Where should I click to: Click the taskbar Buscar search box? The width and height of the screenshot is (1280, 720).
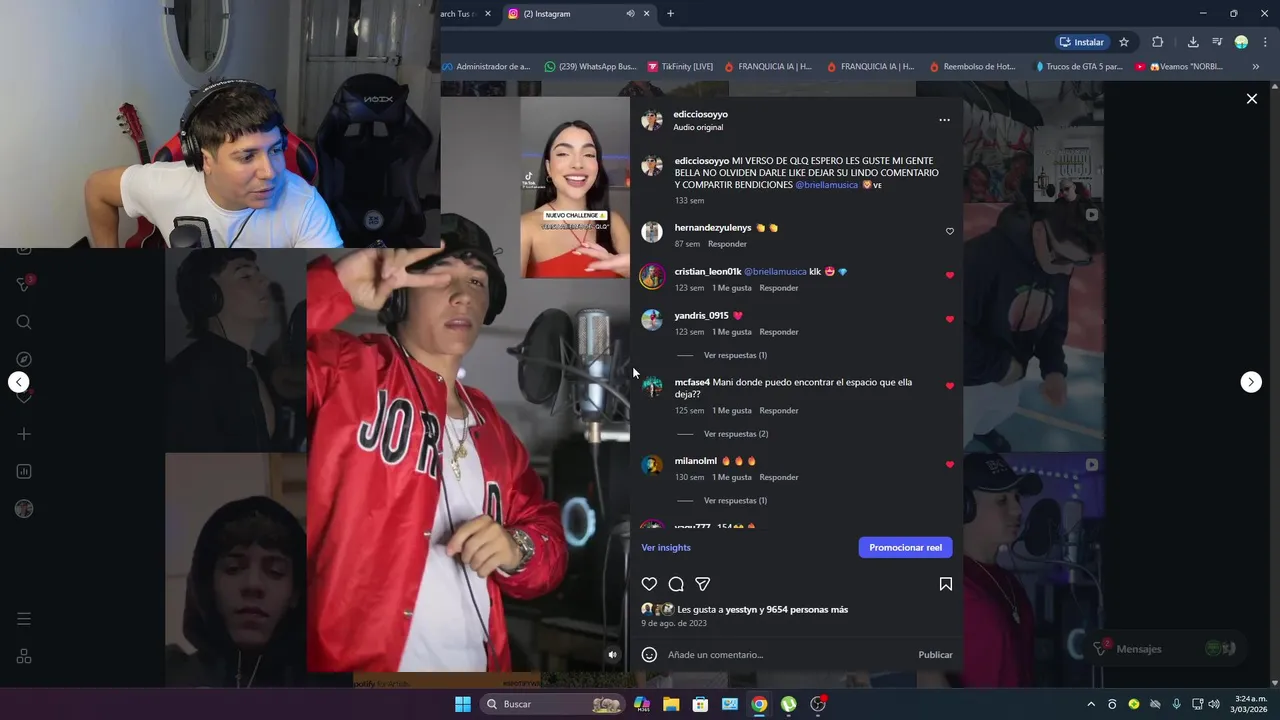(552, 704)
